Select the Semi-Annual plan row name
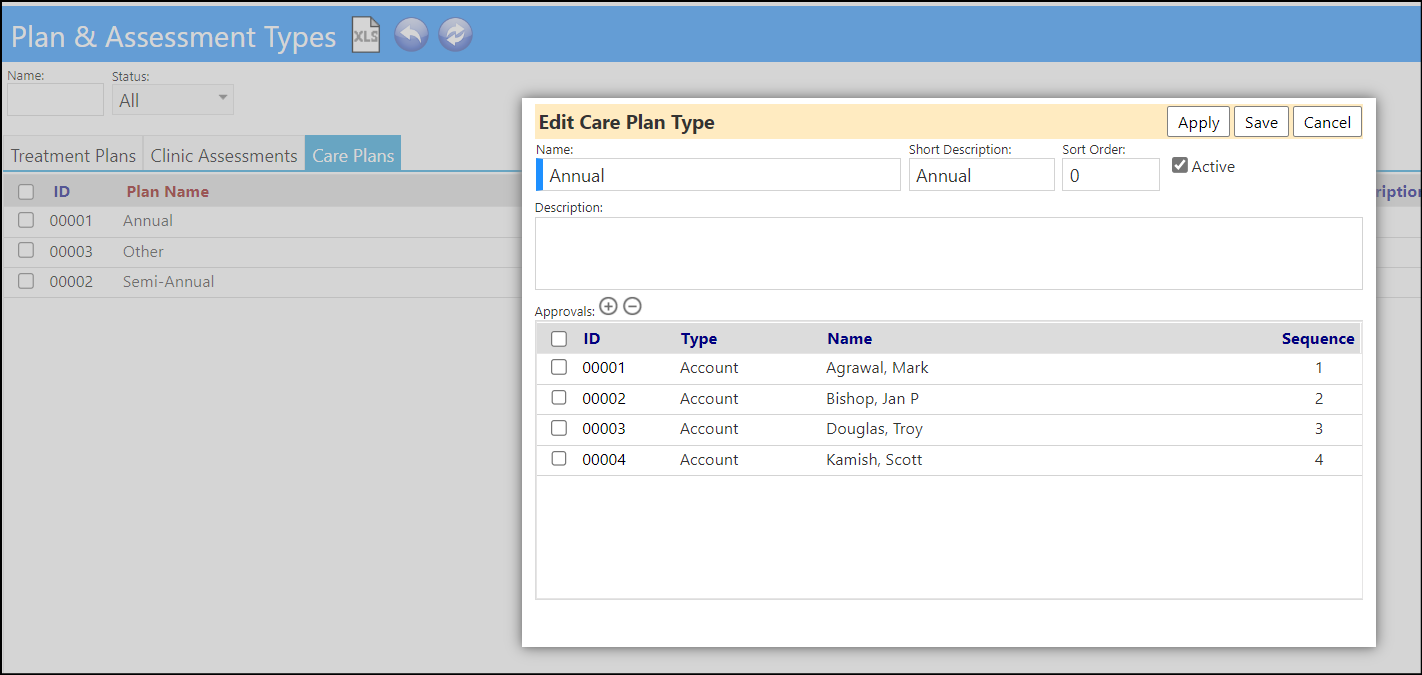 168,281
